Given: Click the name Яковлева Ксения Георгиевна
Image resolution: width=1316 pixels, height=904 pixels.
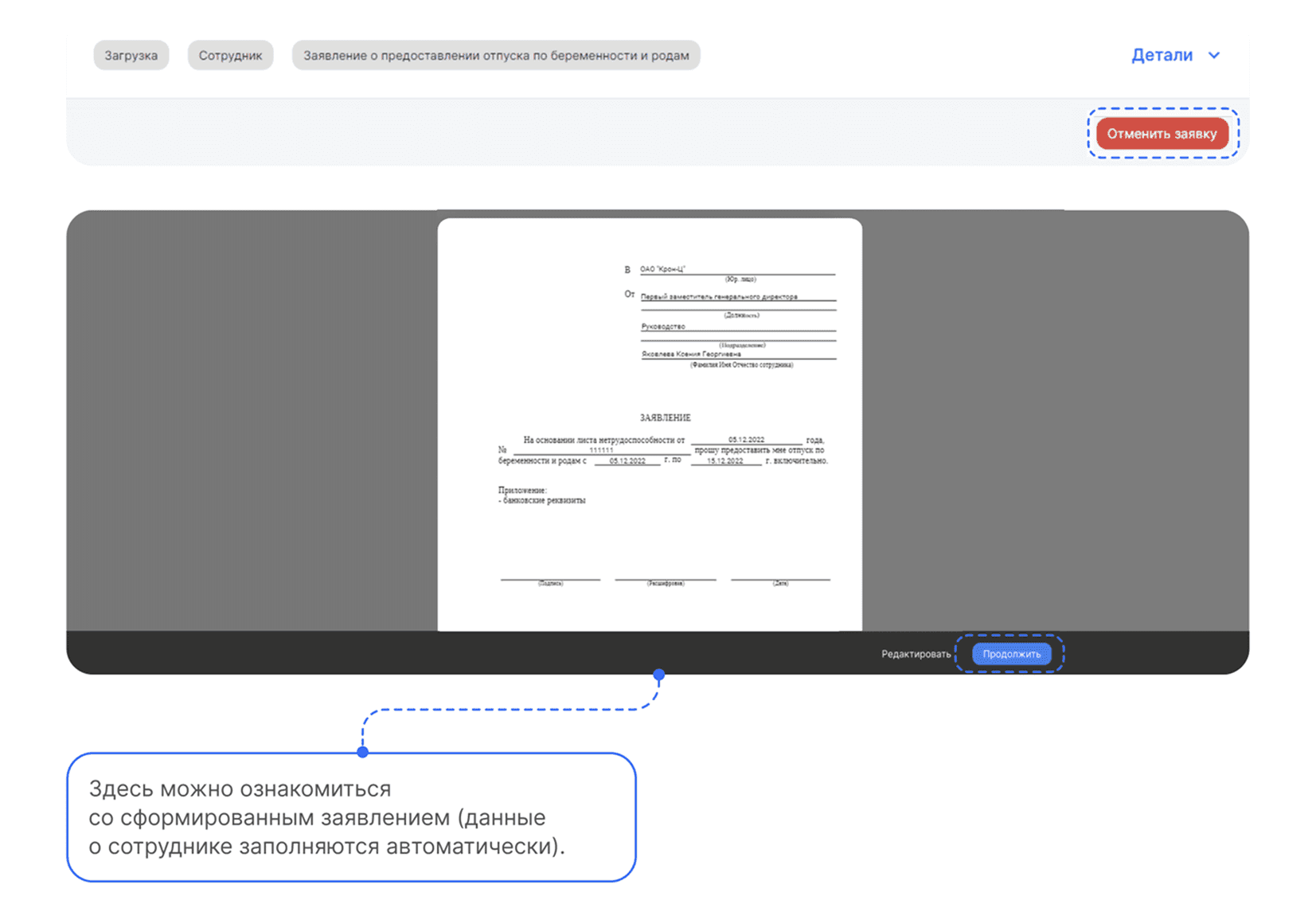Looking at the screenshot, I should point(691,354).
